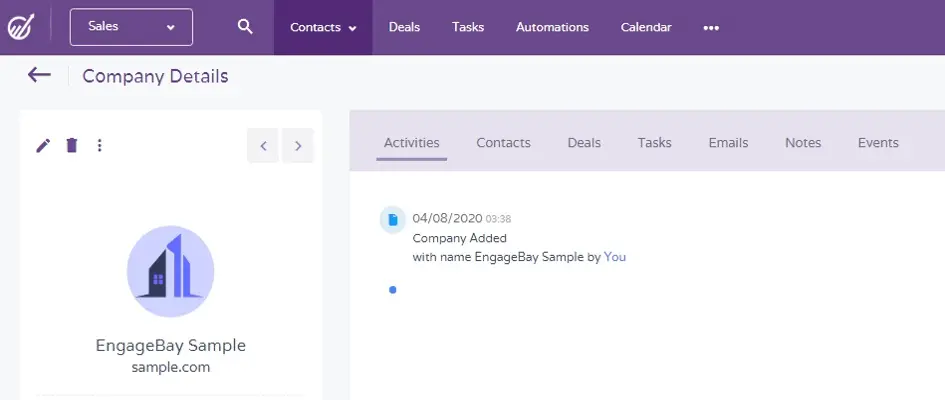Screen dimensions: 945x400
Task: Click the 04/08/2020 activity date
Action: [x=447, y=219]
